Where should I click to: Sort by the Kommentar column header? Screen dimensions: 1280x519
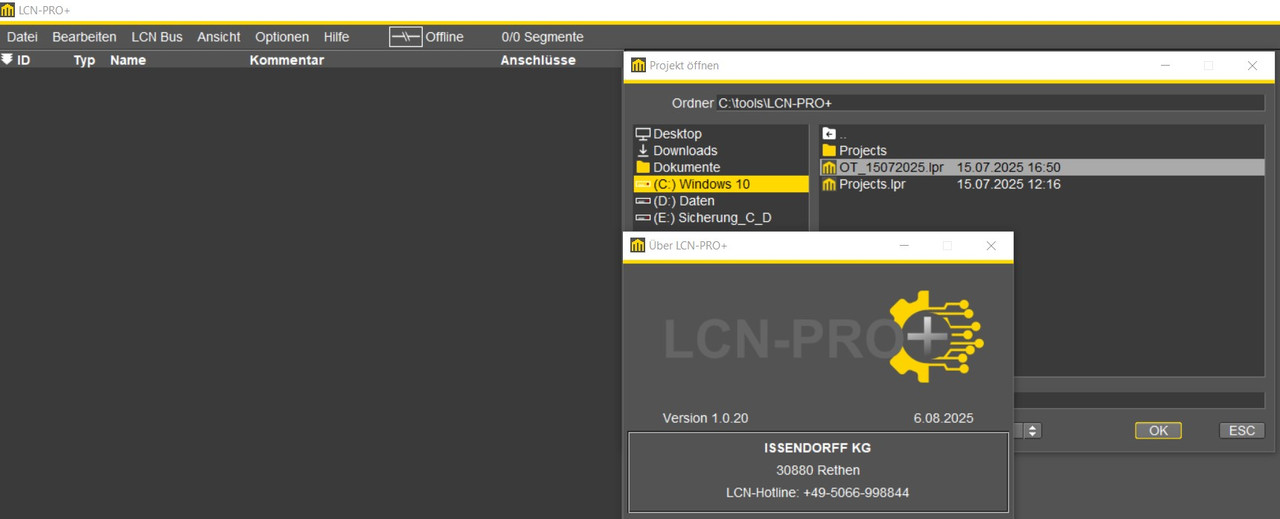[x=287, y=60]
